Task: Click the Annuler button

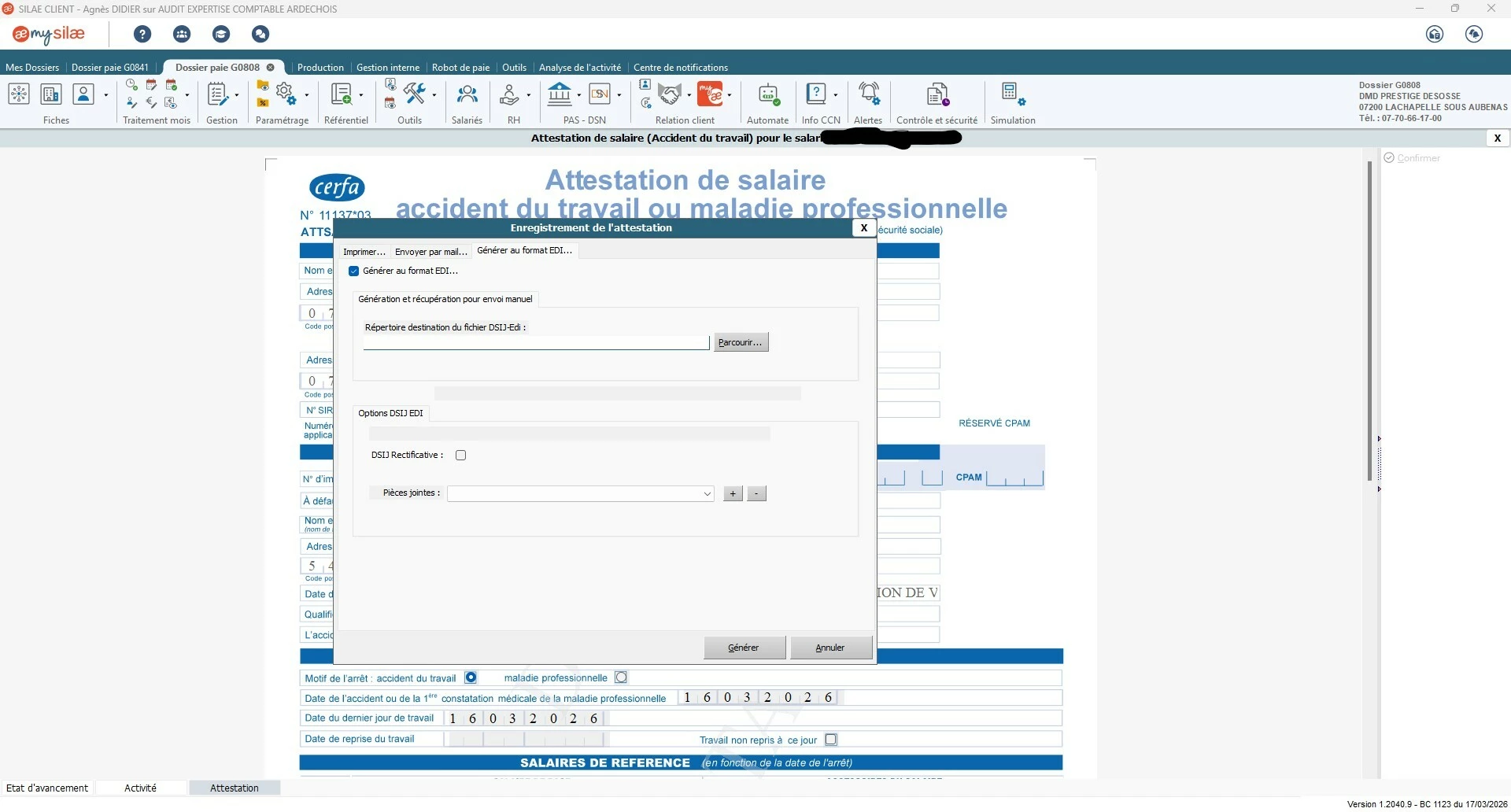Action: pos(830,648)
